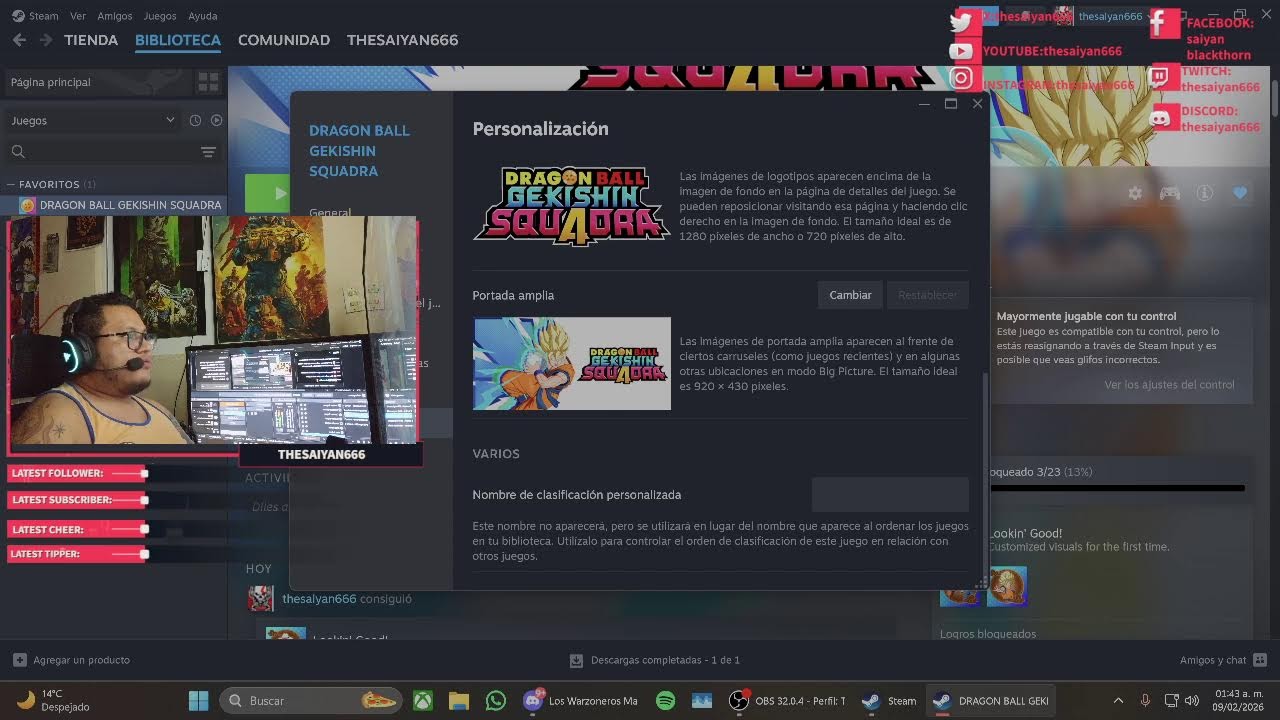
Task: Go back with the Steam back arrow
Action: 19,40
